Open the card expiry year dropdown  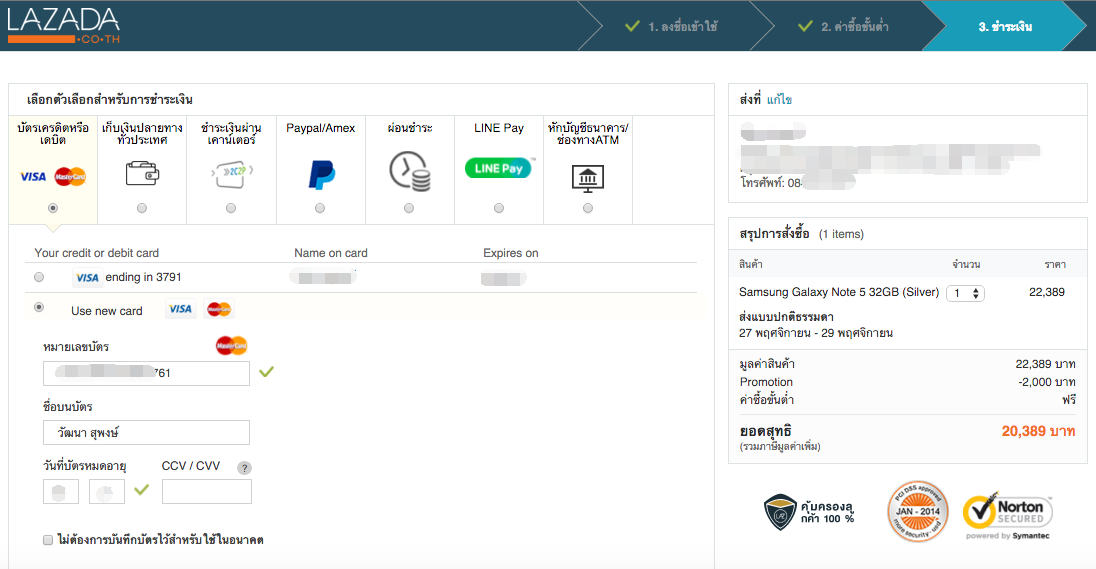click(107, 491)
